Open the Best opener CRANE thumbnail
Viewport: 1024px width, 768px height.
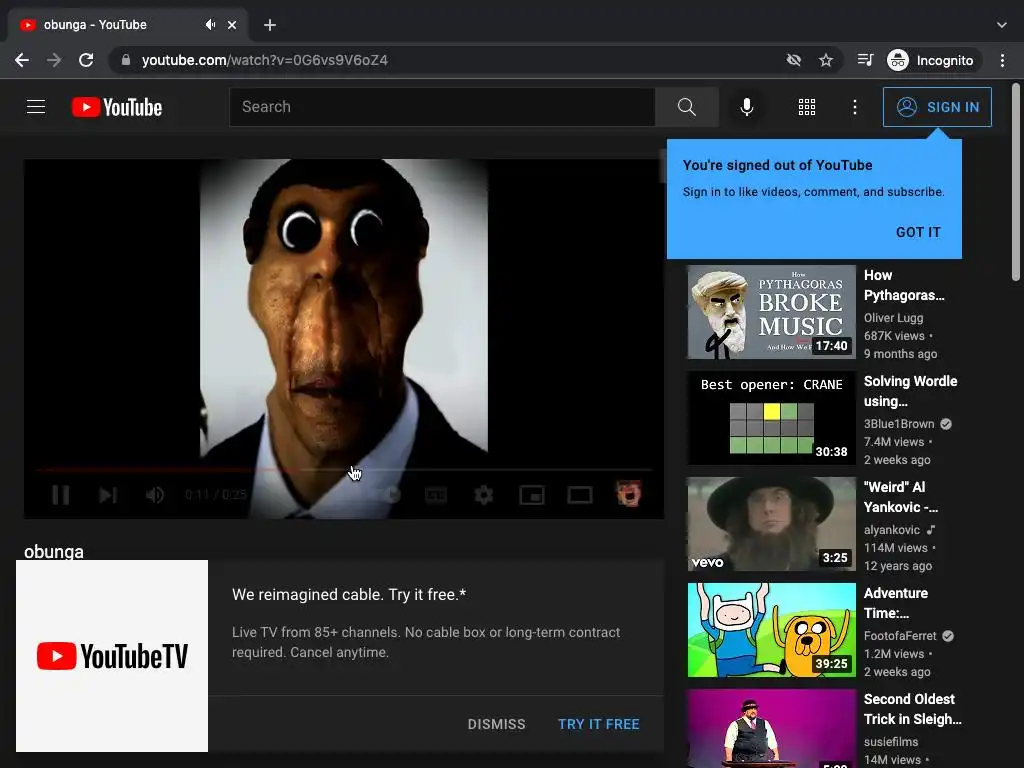(x=771, y=418)
